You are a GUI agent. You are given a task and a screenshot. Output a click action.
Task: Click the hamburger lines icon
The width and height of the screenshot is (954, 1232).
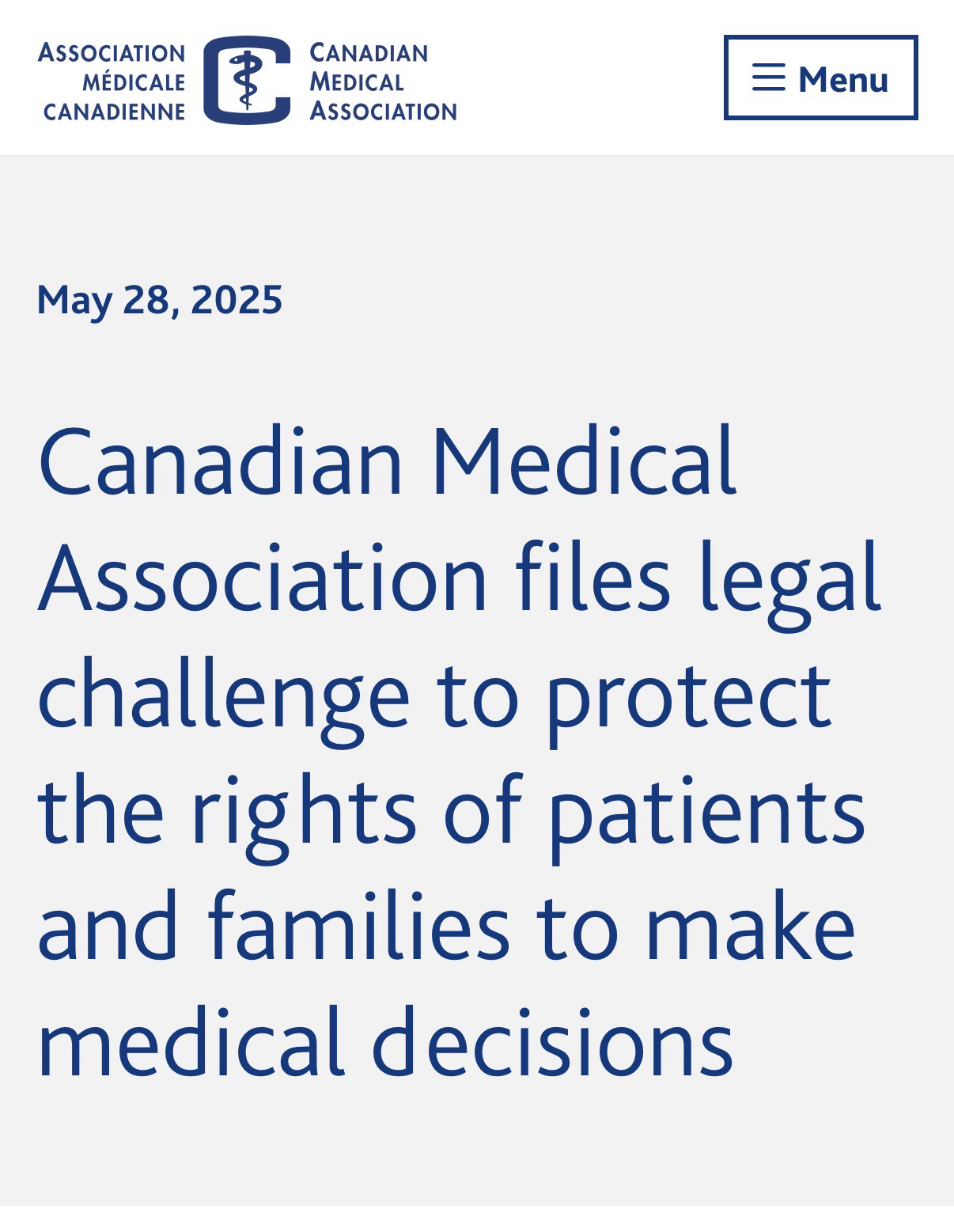pyautogui.click(x=768, y=78)
